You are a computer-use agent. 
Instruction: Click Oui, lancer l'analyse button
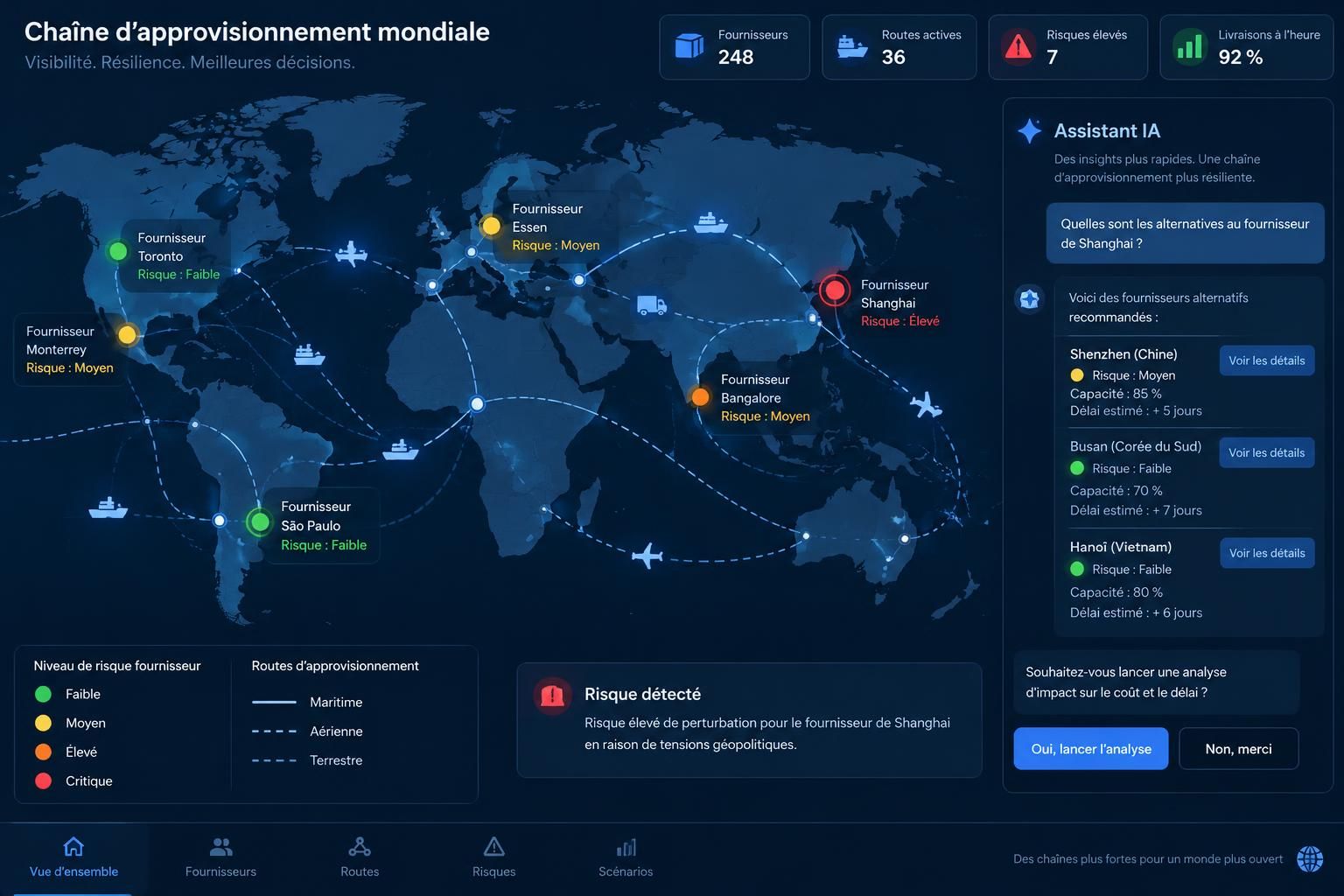(1090, 749)
